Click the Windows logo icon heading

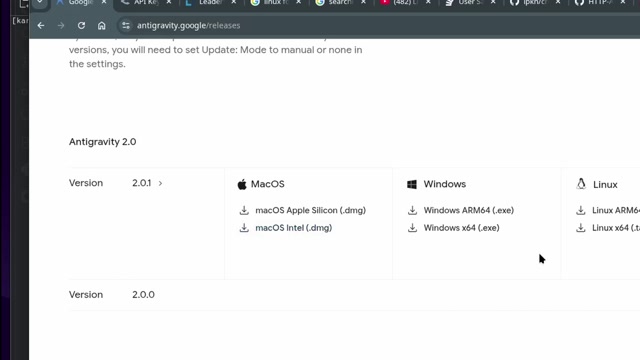(x=412, y=184)
